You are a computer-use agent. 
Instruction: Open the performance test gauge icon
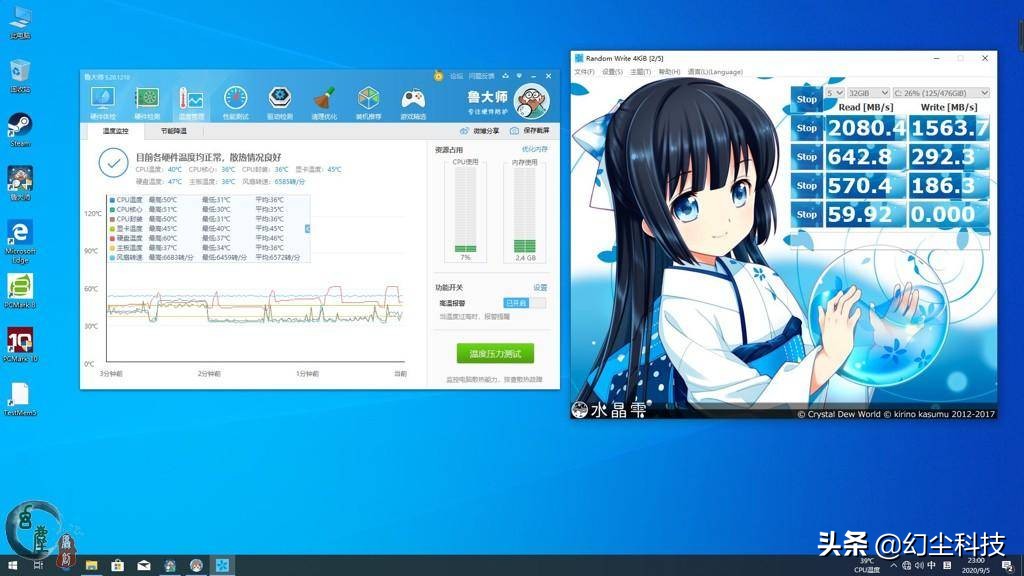tap(236, 103)
